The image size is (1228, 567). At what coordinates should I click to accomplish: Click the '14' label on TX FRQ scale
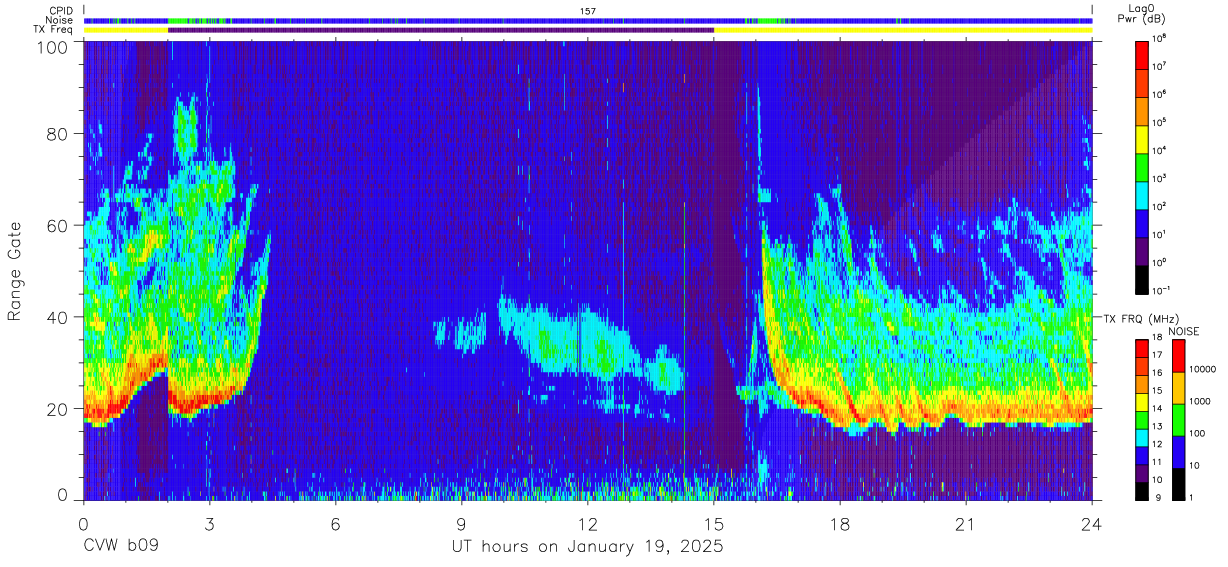pyautogui.click(x=1157, y=409)
